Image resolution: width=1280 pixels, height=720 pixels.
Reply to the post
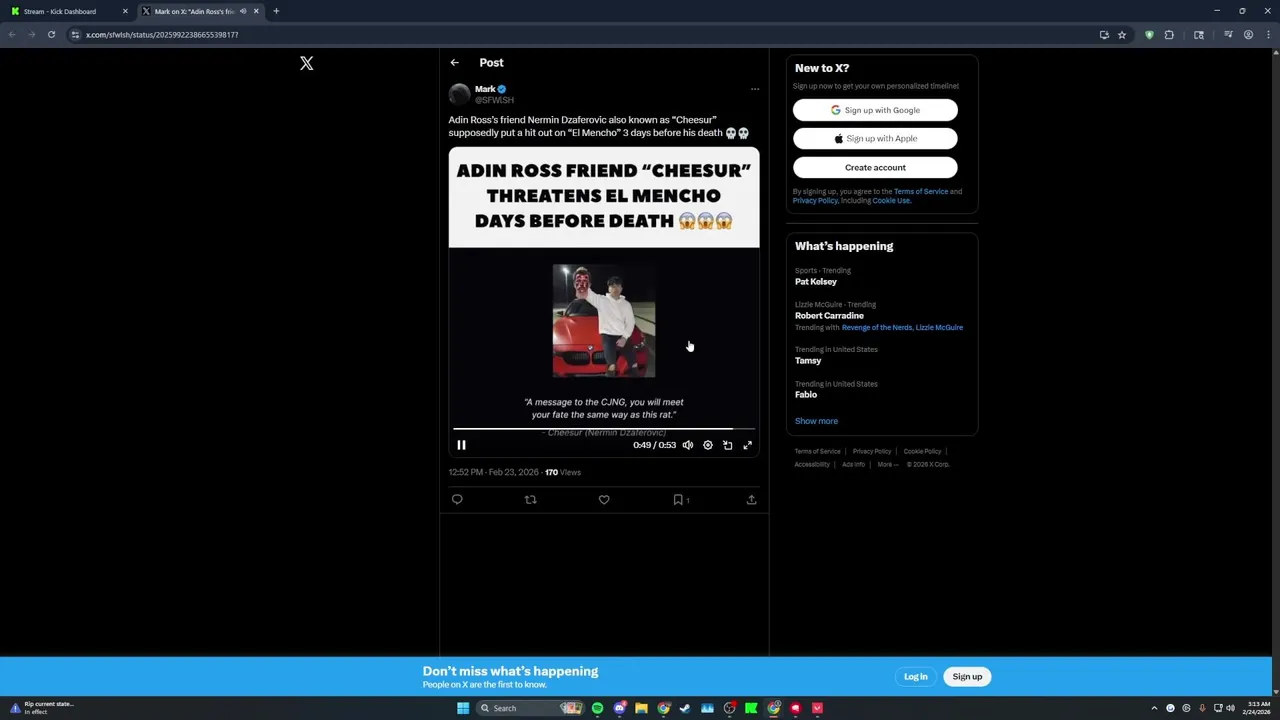457,499
